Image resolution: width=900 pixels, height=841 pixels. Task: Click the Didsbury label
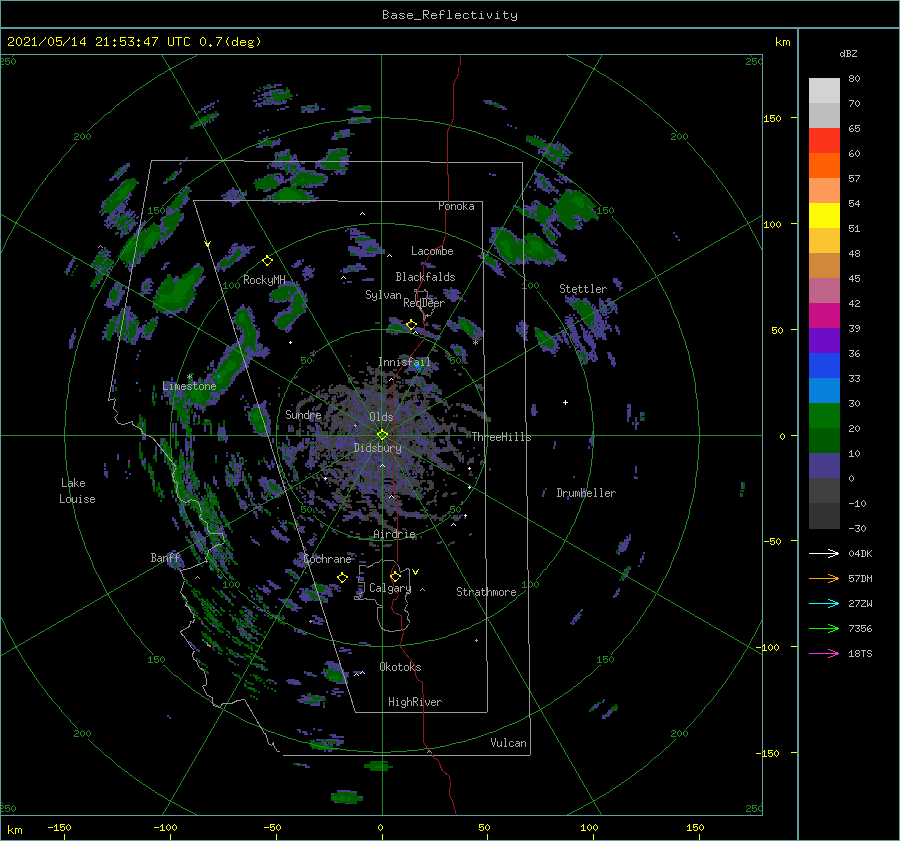[x=378, y=448]
